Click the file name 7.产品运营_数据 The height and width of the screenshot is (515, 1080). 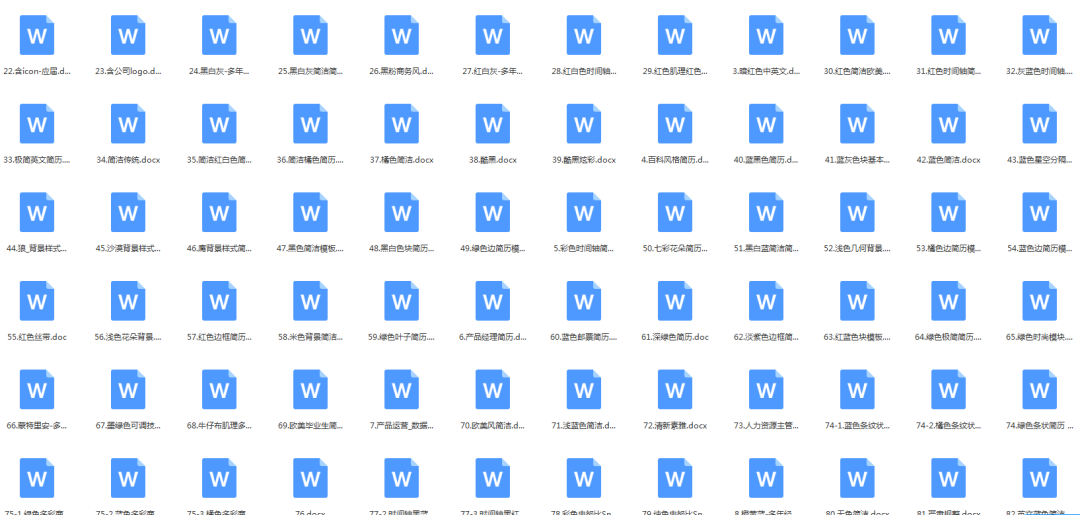click(402, 425)
